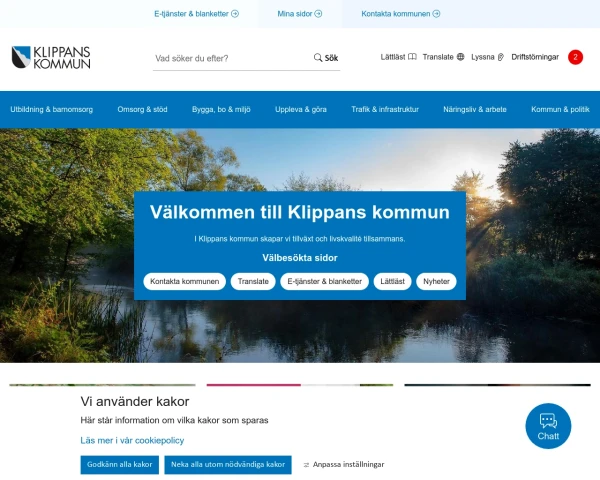Open the red Driftstörningar badge showing 2
600x480 pixels.
point(575,57)
